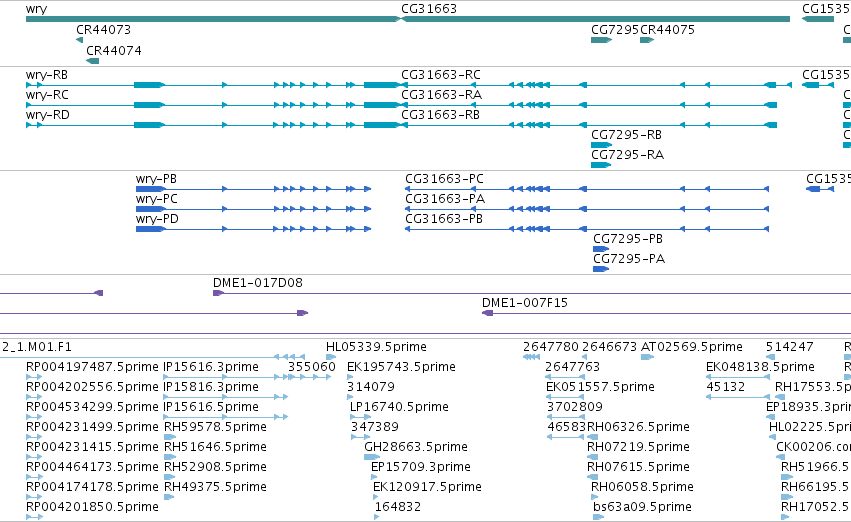Click EST RH06326.5prime
Screen dimensions: 851x522
(638, 427)
